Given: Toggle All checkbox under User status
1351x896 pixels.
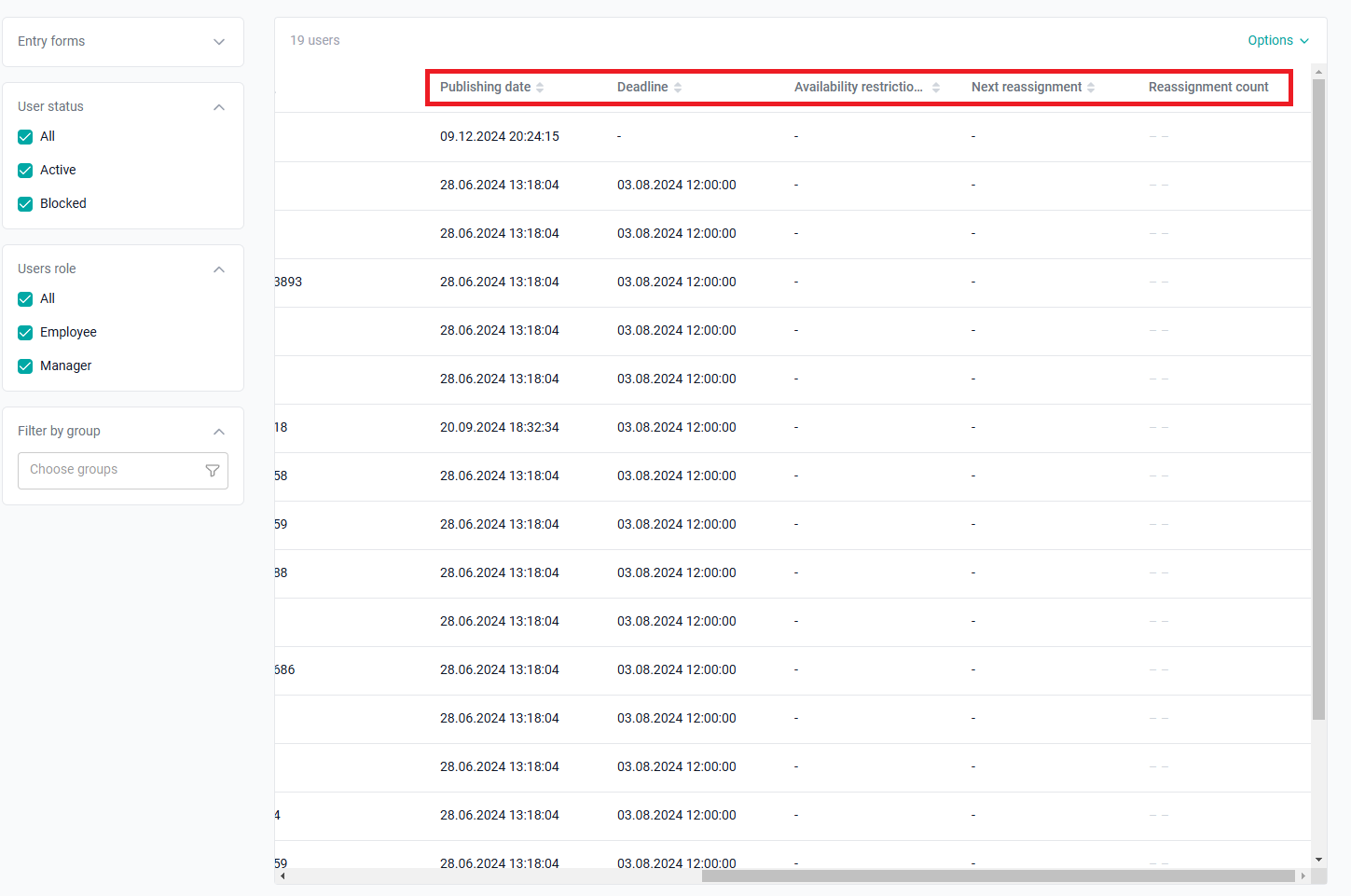Looking at the screenshot, I should pyautogui.click(x=25, y=137).
